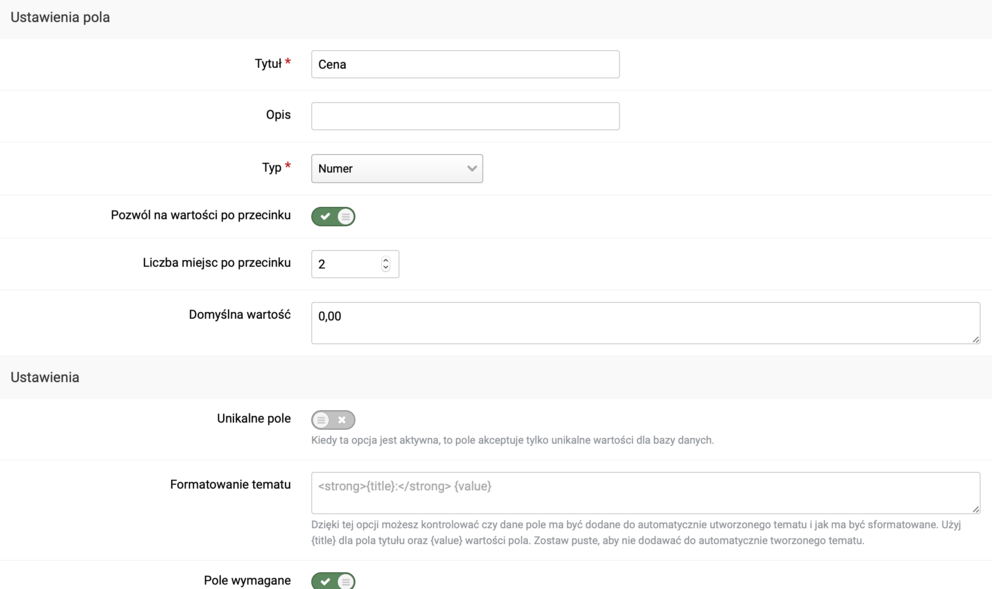Enable the Unikalne pole switch

pyautogui.click(x=333, y=420)
